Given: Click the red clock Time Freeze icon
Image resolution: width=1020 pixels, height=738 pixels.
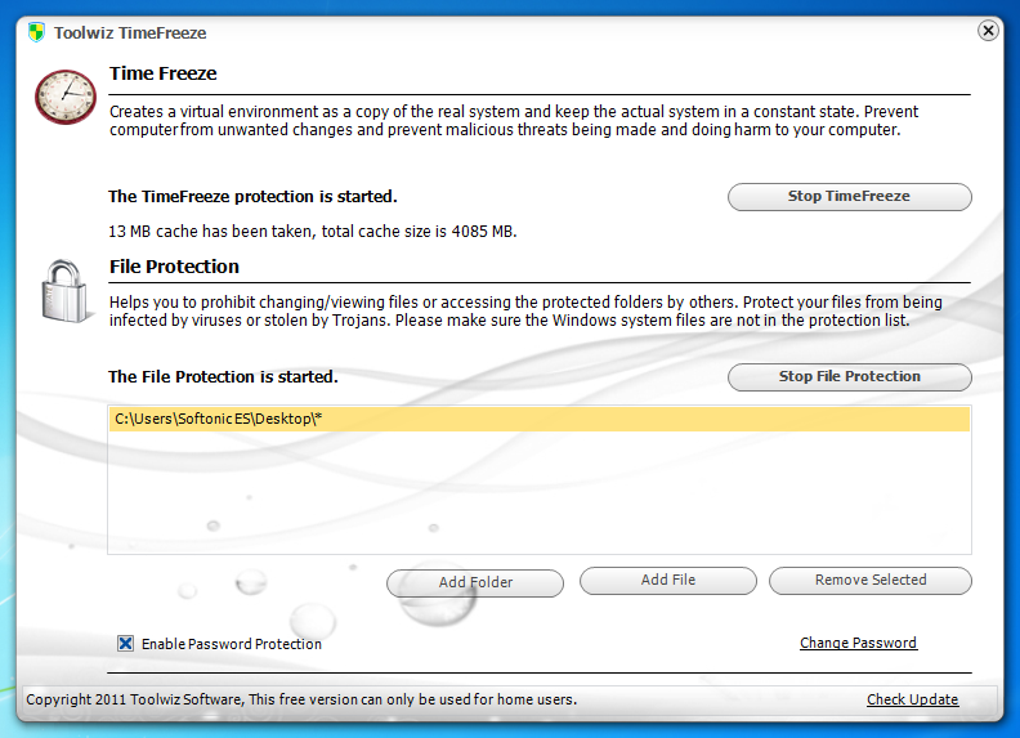Looking at the screenshot, I should pos(66,97).
